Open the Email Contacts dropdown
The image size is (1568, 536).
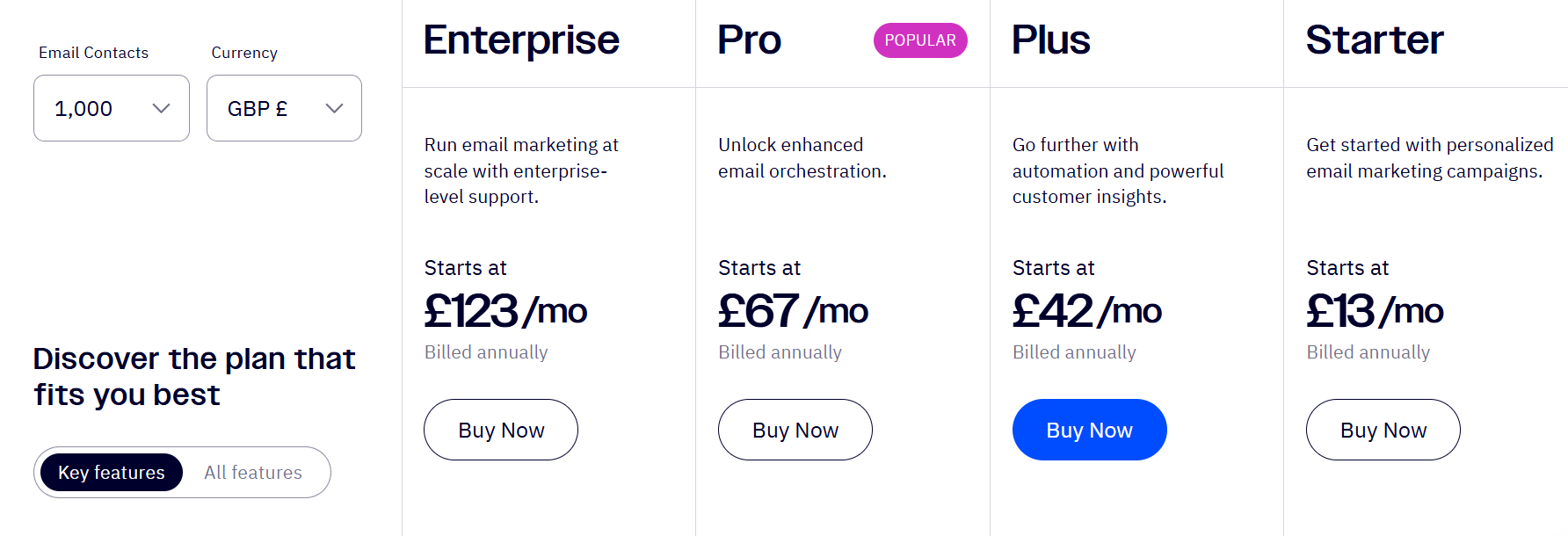tap(111, 108)
